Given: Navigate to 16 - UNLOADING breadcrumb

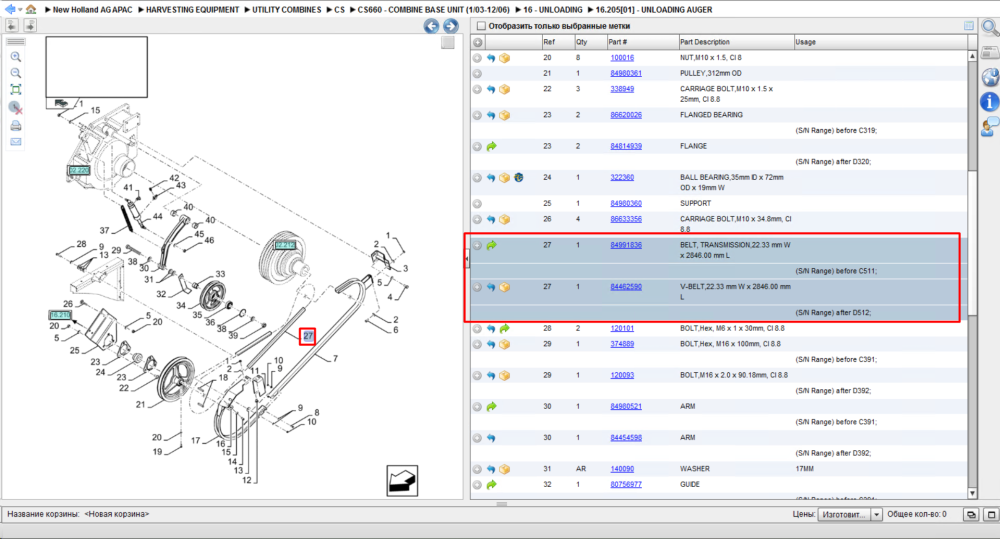Looking at the screenshot, I should (x=553, y=10).
